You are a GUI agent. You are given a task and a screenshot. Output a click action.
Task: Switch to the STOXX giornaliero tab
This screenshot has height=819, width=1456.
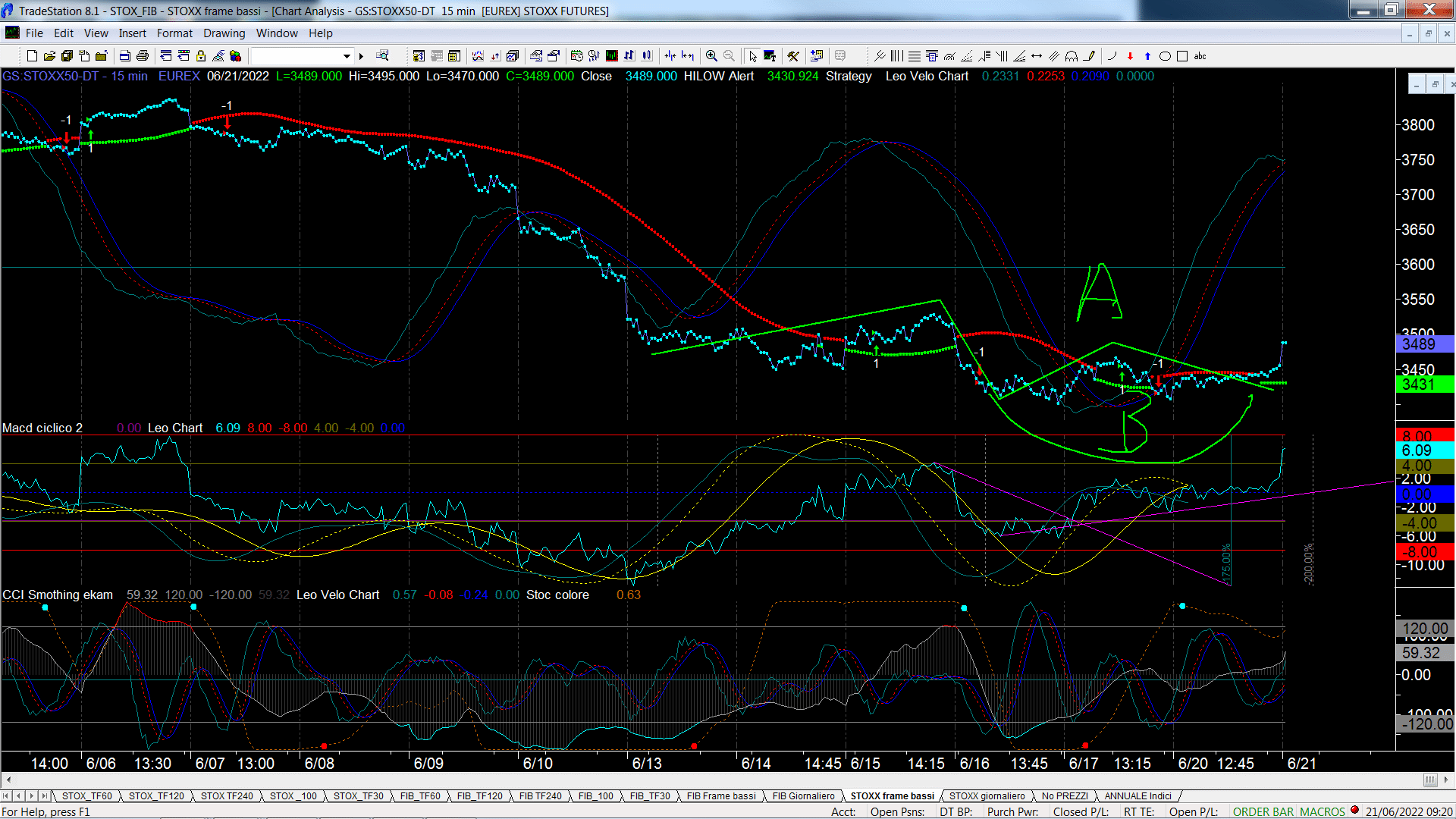click(987, 795)
